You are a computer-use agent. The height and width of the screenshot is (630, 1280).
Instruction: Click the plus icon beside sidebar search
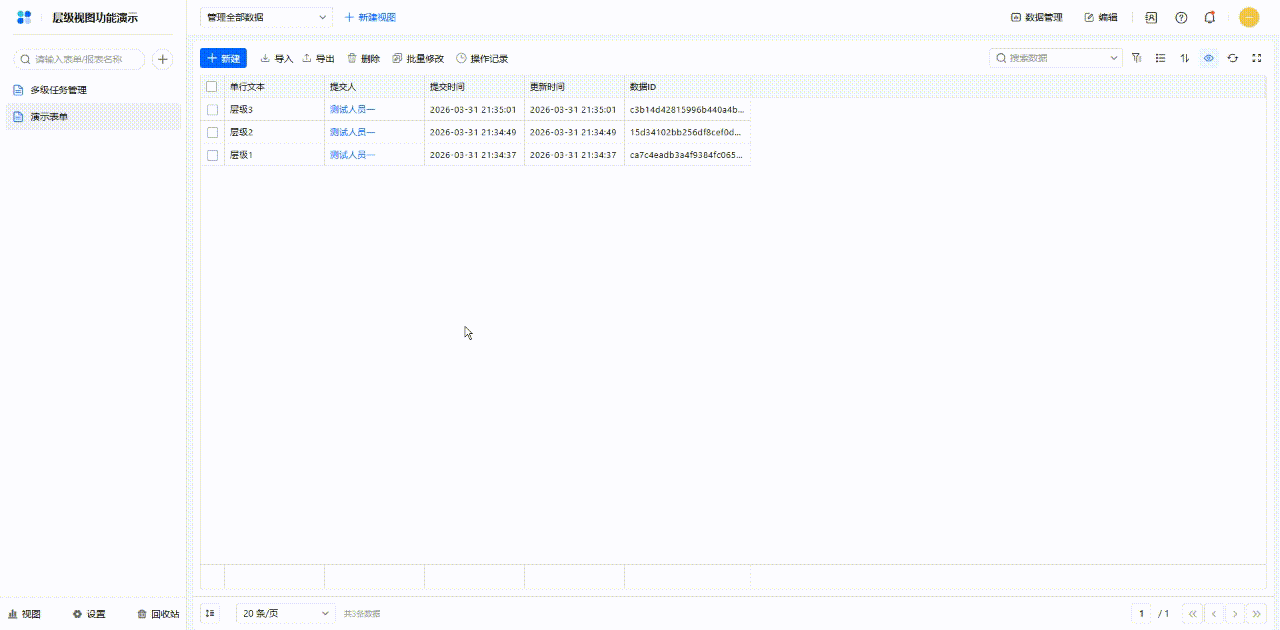(162, 59)
